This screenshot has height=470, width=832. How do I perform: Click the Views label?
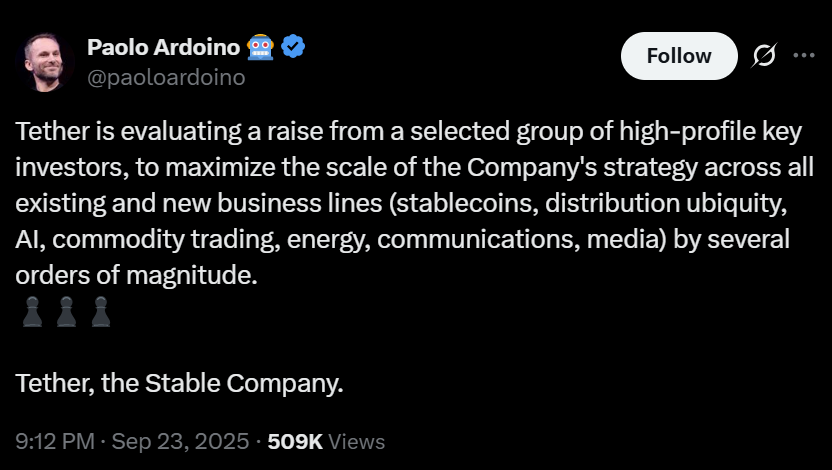point(357,441)
